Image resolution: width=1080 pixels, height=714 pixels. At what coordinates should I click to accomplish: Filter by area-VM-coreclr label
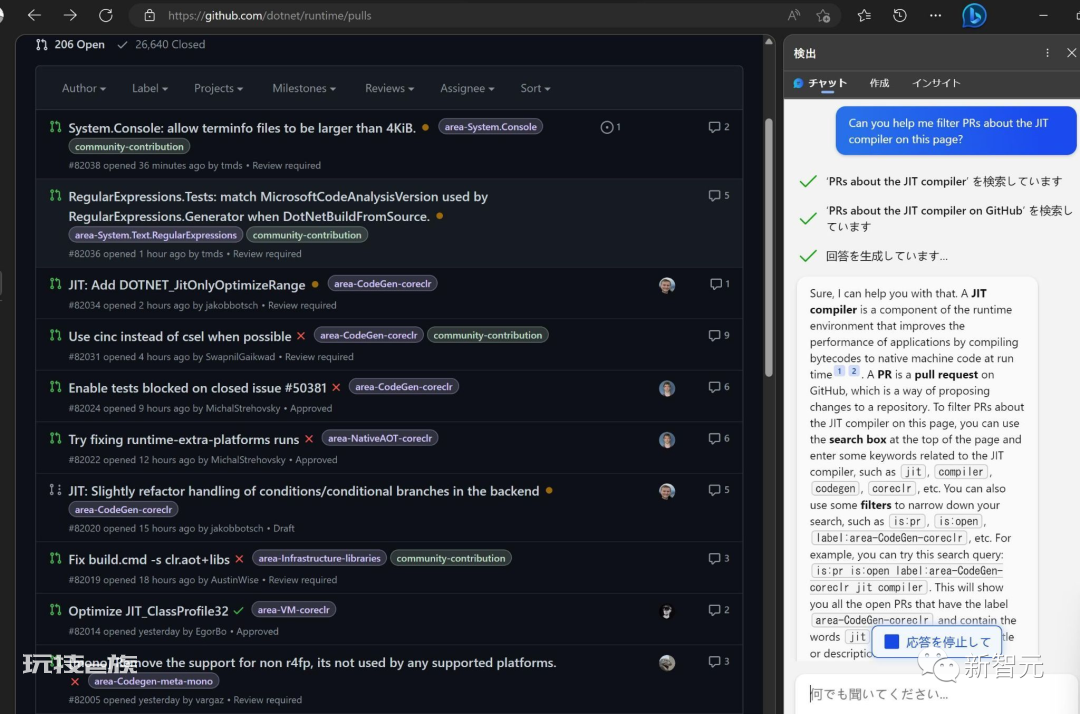tap(293, 610)
